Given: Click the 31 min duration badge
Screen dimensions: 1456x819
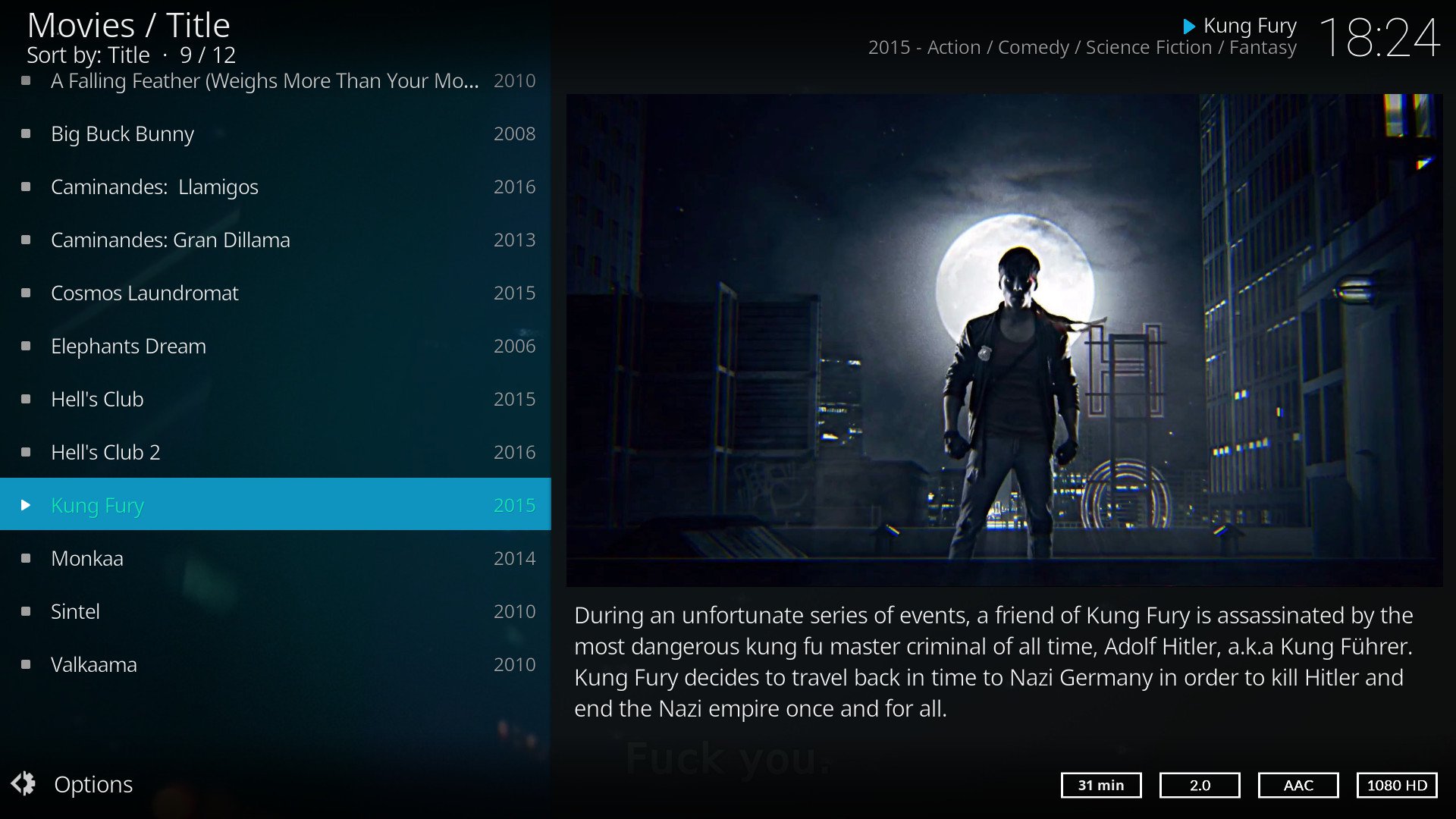Looking at the screenshot, I should pyautogui.click(x=1101, y=786).
